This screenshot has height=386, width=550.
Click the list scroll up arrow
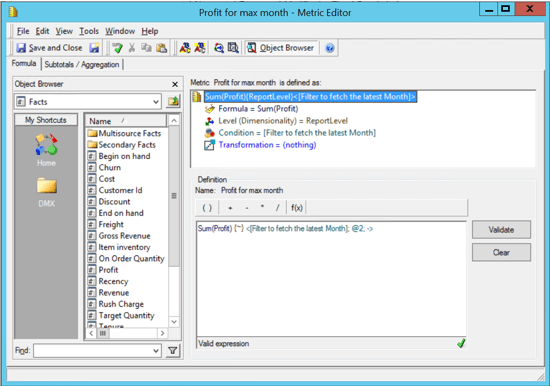(x=174, y=121)
